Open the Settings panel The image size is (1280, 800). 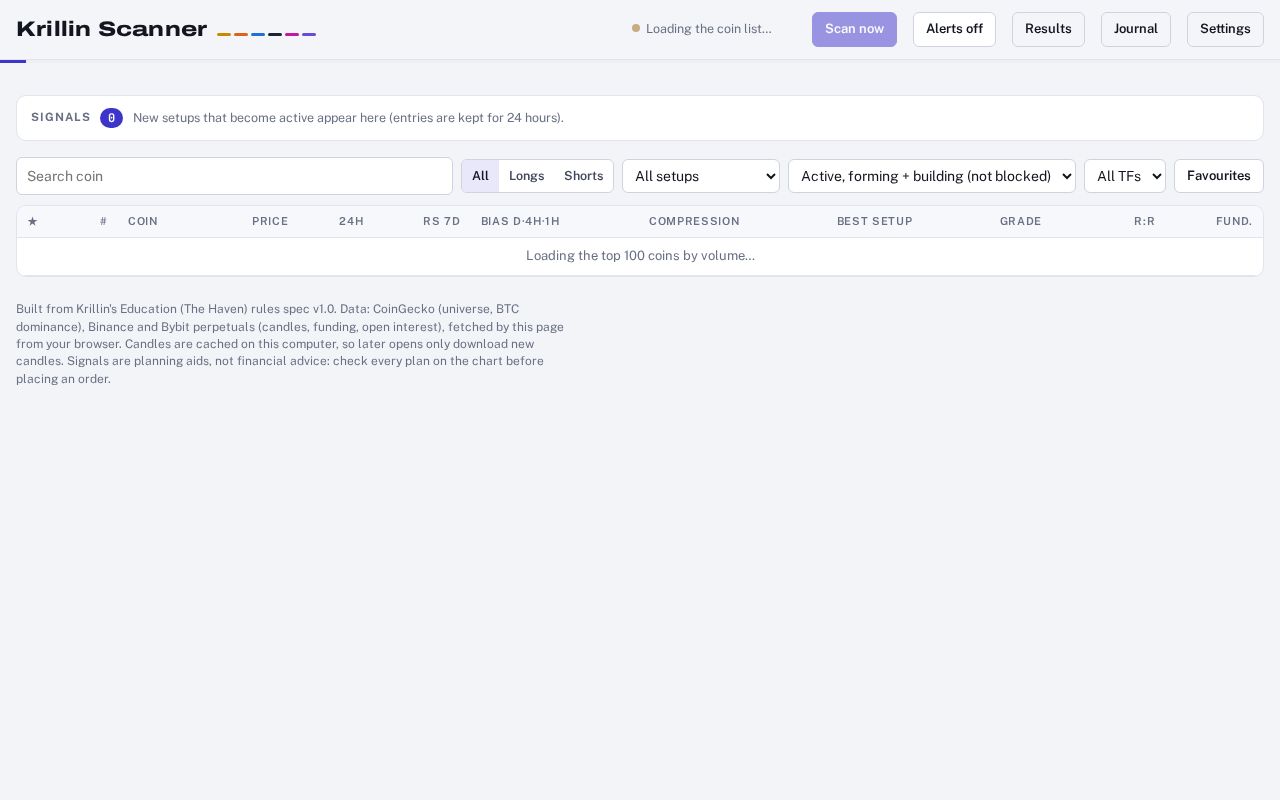point(1225,29)
